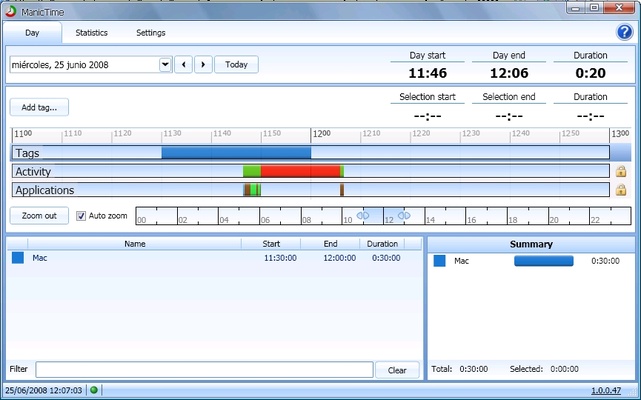Toggle the Auto zoom checkbox

click(x=81, y=216)
